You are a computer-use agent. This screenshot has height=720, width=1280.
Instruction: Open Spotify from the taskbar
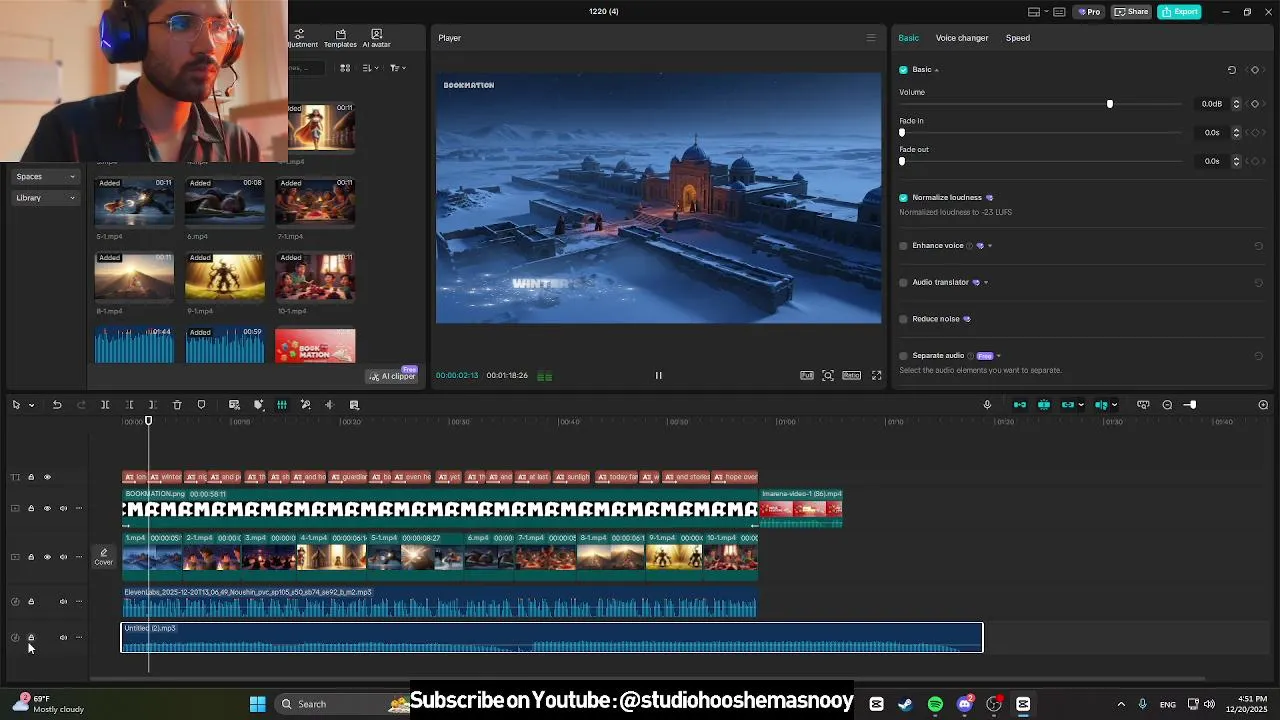[935, 704]
